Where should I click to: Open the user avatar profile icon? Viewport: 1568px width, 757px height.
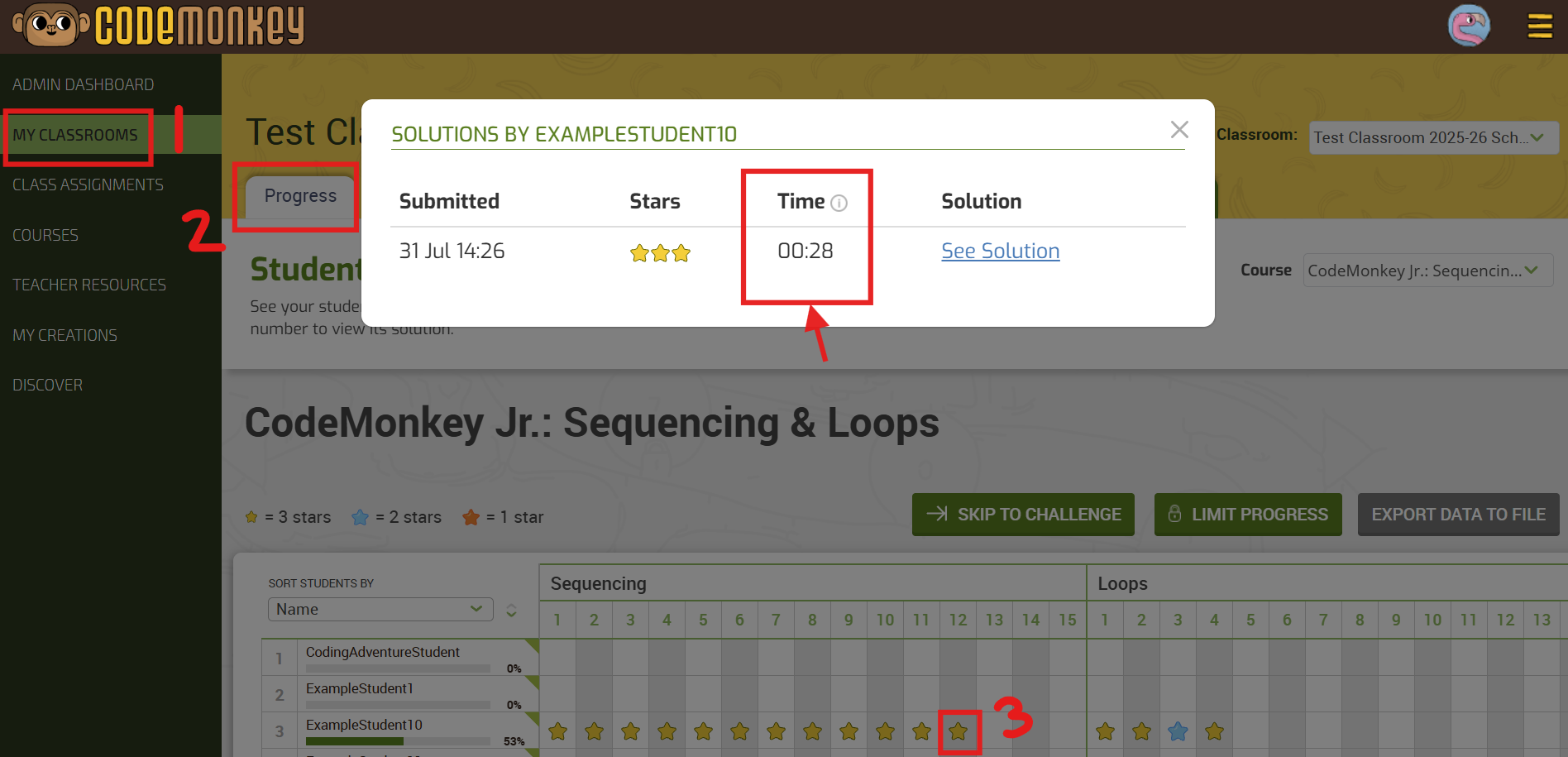(x=1469, y=26)
